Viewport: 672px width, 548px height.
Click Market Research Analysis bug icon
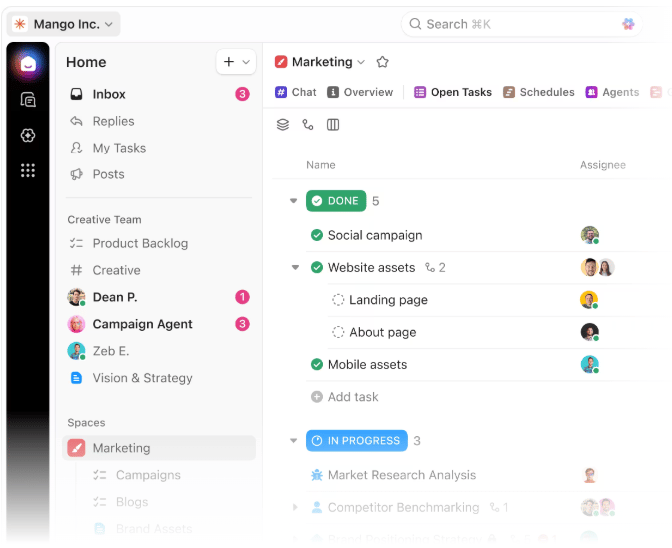point(317,475)
